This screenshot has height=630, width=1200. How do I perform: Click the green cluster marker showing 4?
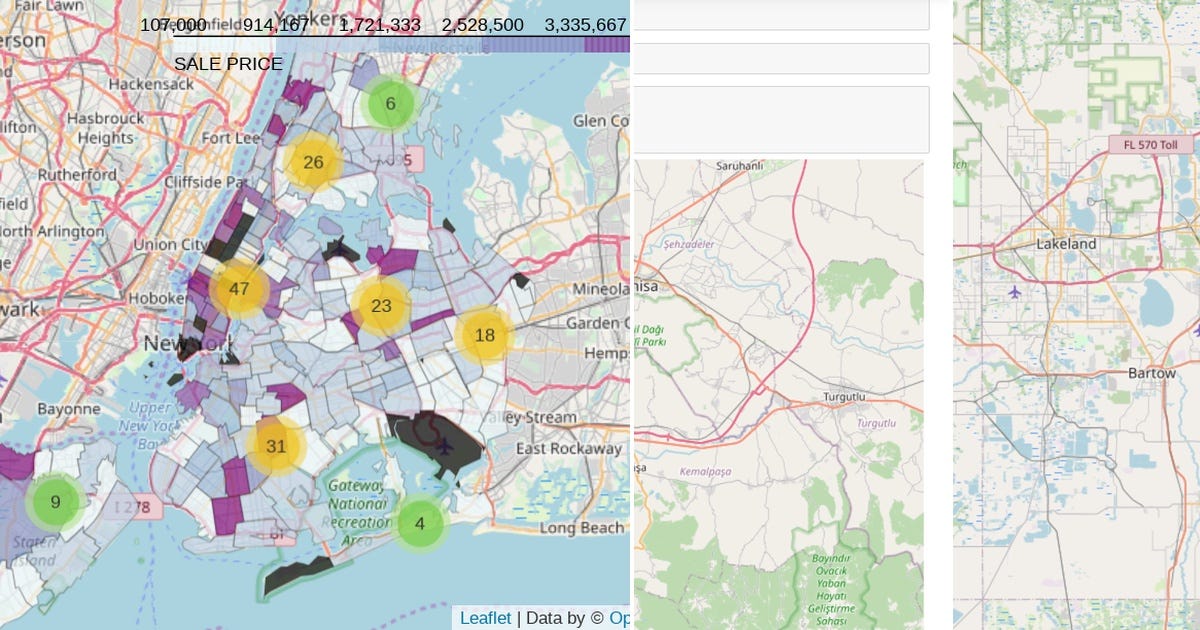point(420,523)
